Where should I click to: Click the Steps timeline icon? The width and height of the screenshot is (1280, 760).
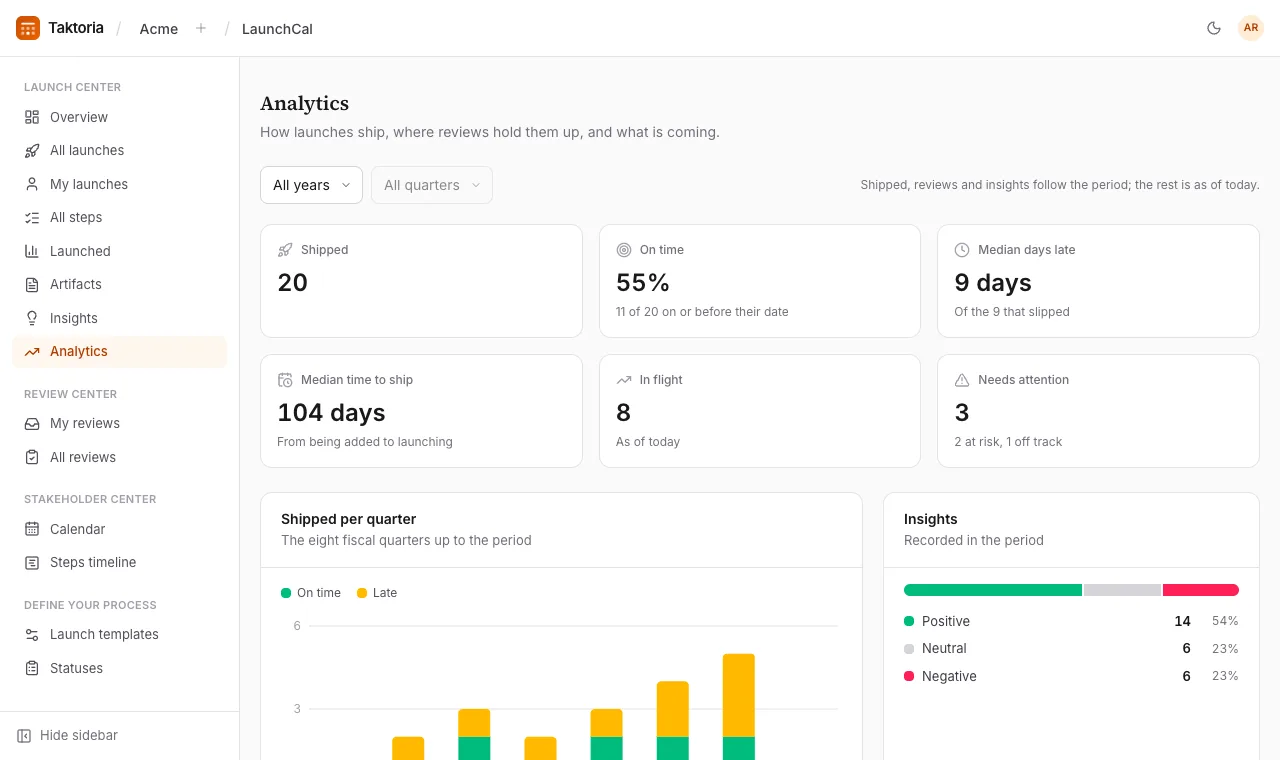(32, 562)
